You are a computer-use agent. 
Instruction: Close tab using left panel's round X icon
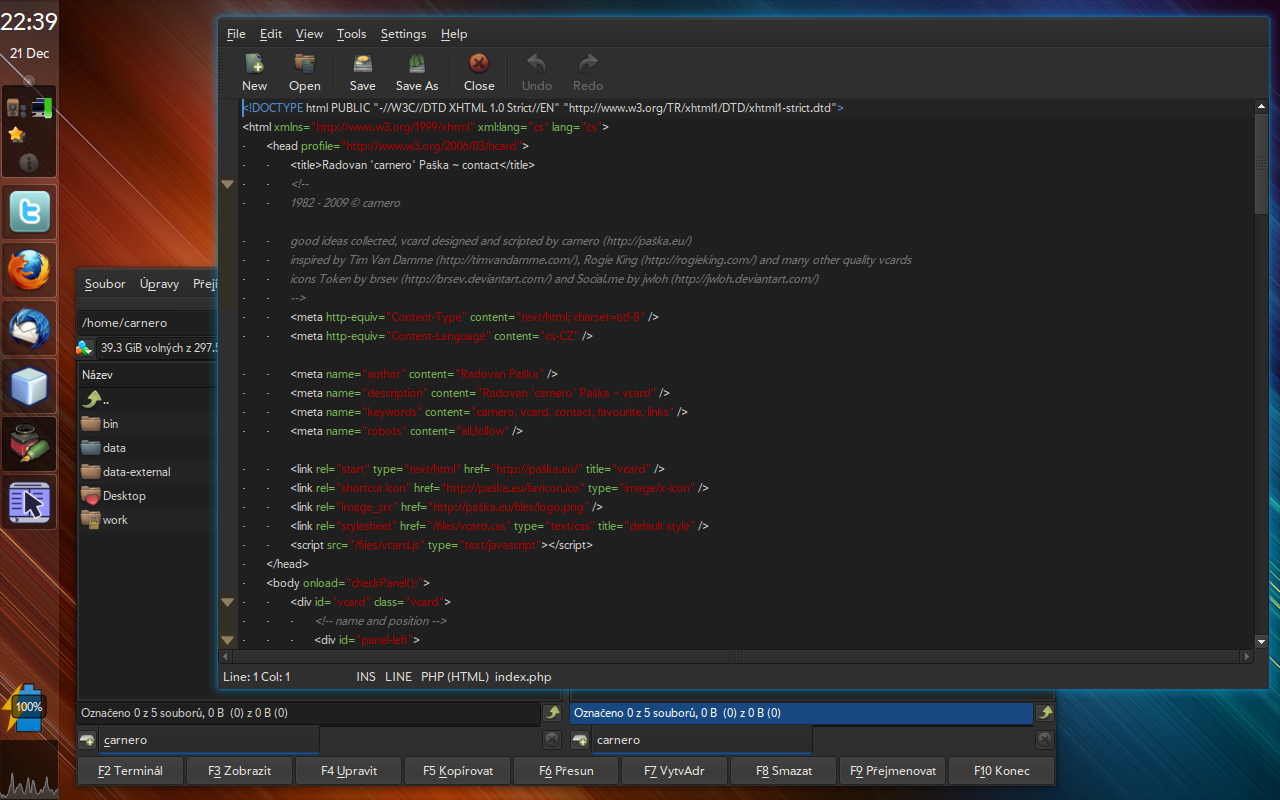tap(552, 740)
